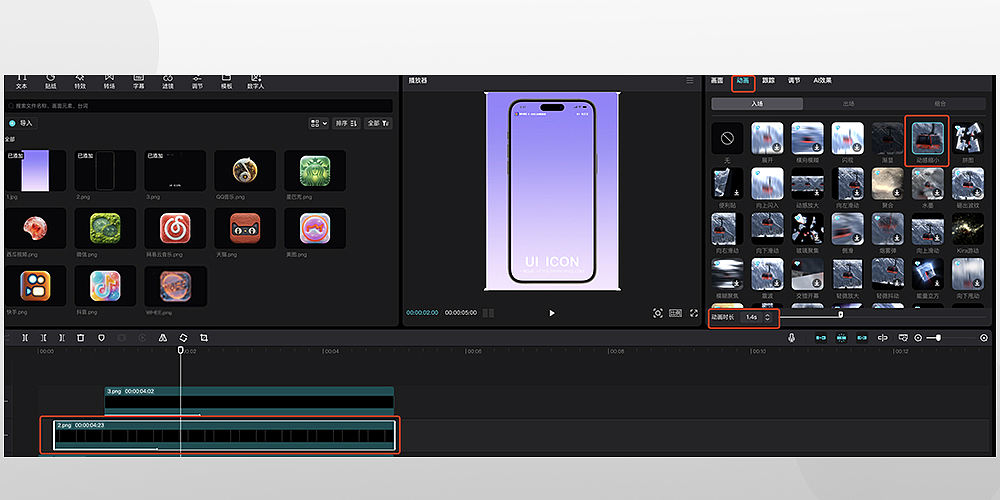Viewport: 1000px width, 500px height.
Task: Open the 贴纸 stickers tab
Action: coord(50,81)
